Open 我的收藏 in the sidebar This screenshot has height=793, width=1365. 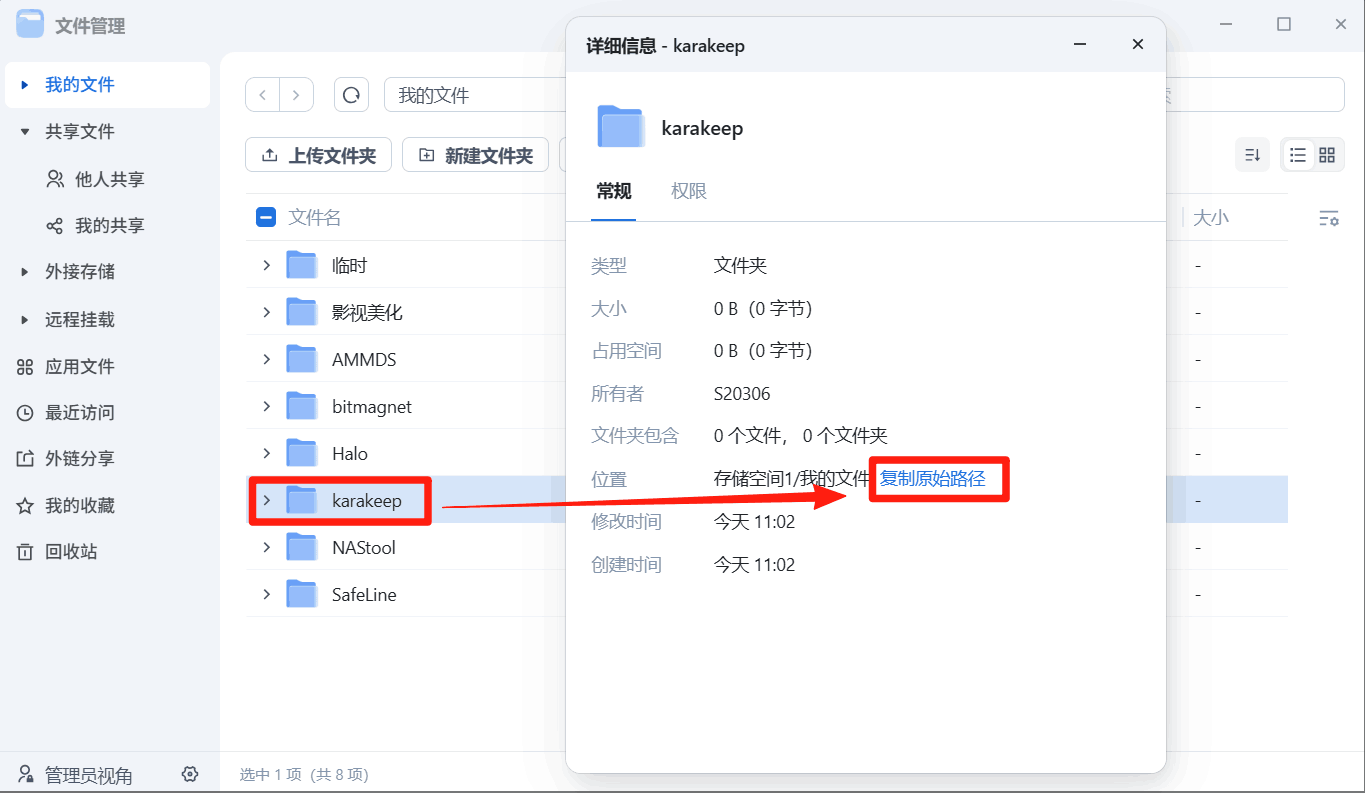[x=79, y=506]
